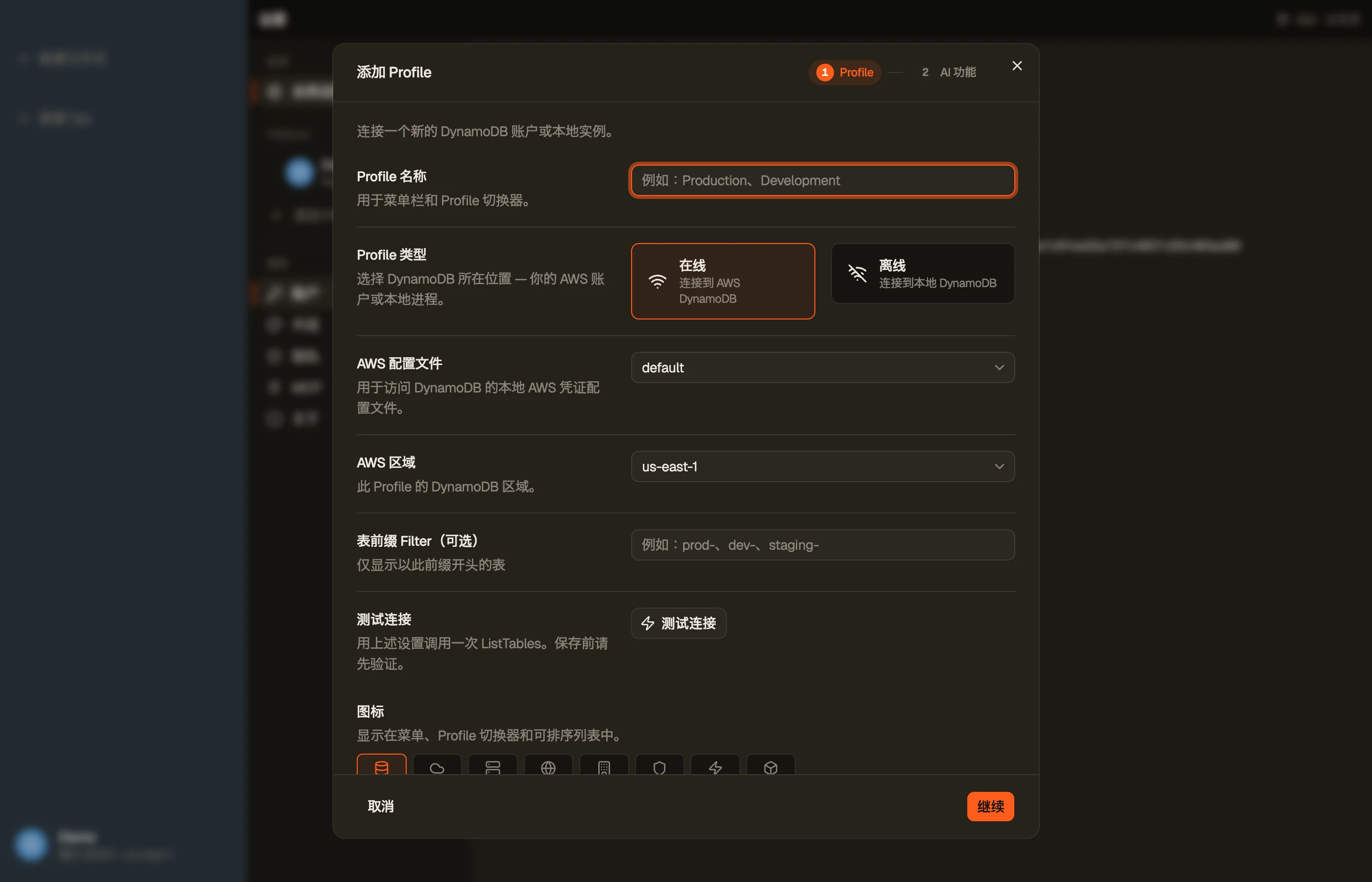Click the AWS 区域 label
This screenshot has width=1372, height=882.
[386, 462]
